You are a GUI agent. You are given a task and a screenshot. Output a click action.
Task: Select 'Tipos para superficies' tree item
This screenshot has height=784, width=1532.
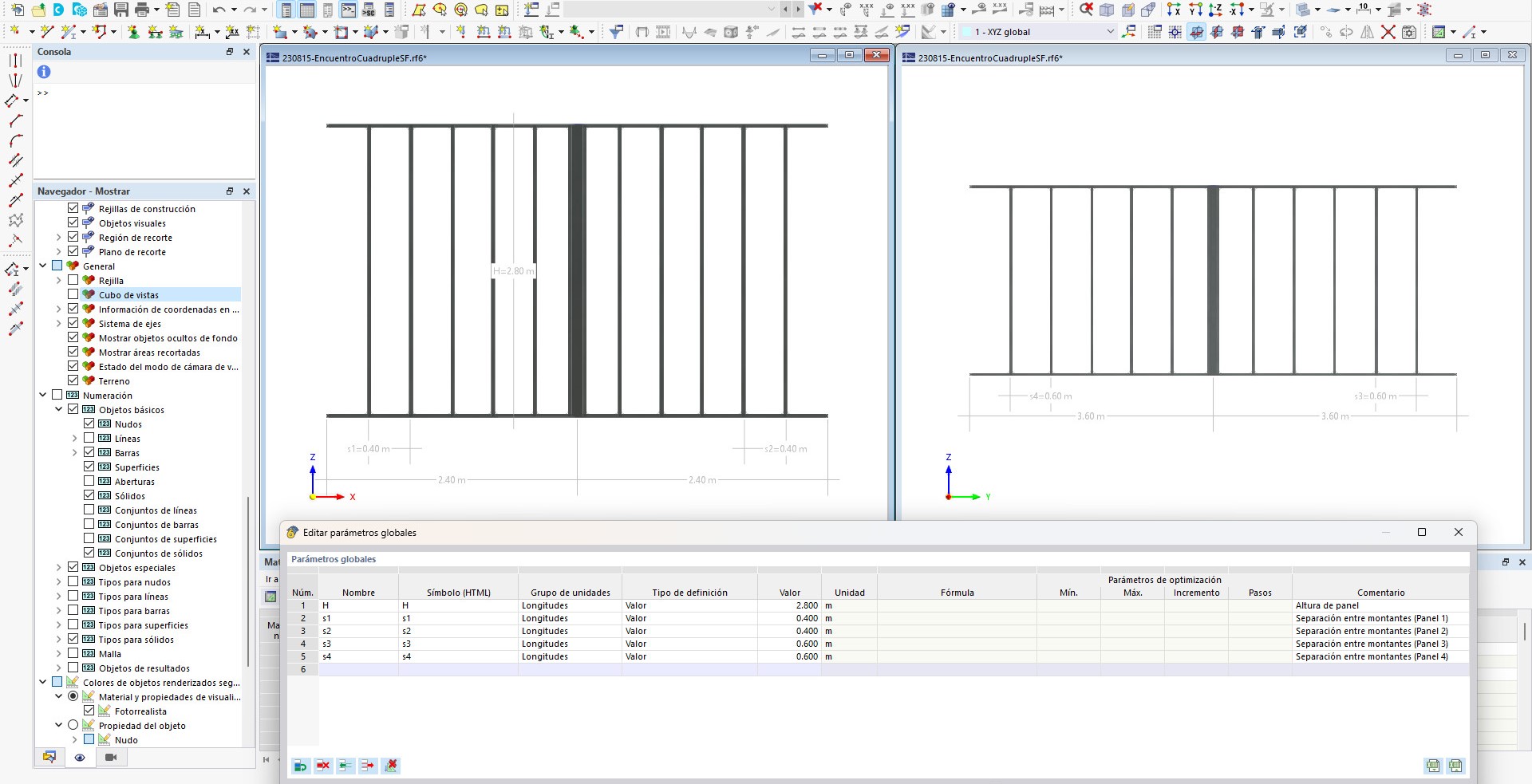coord(144,624)
